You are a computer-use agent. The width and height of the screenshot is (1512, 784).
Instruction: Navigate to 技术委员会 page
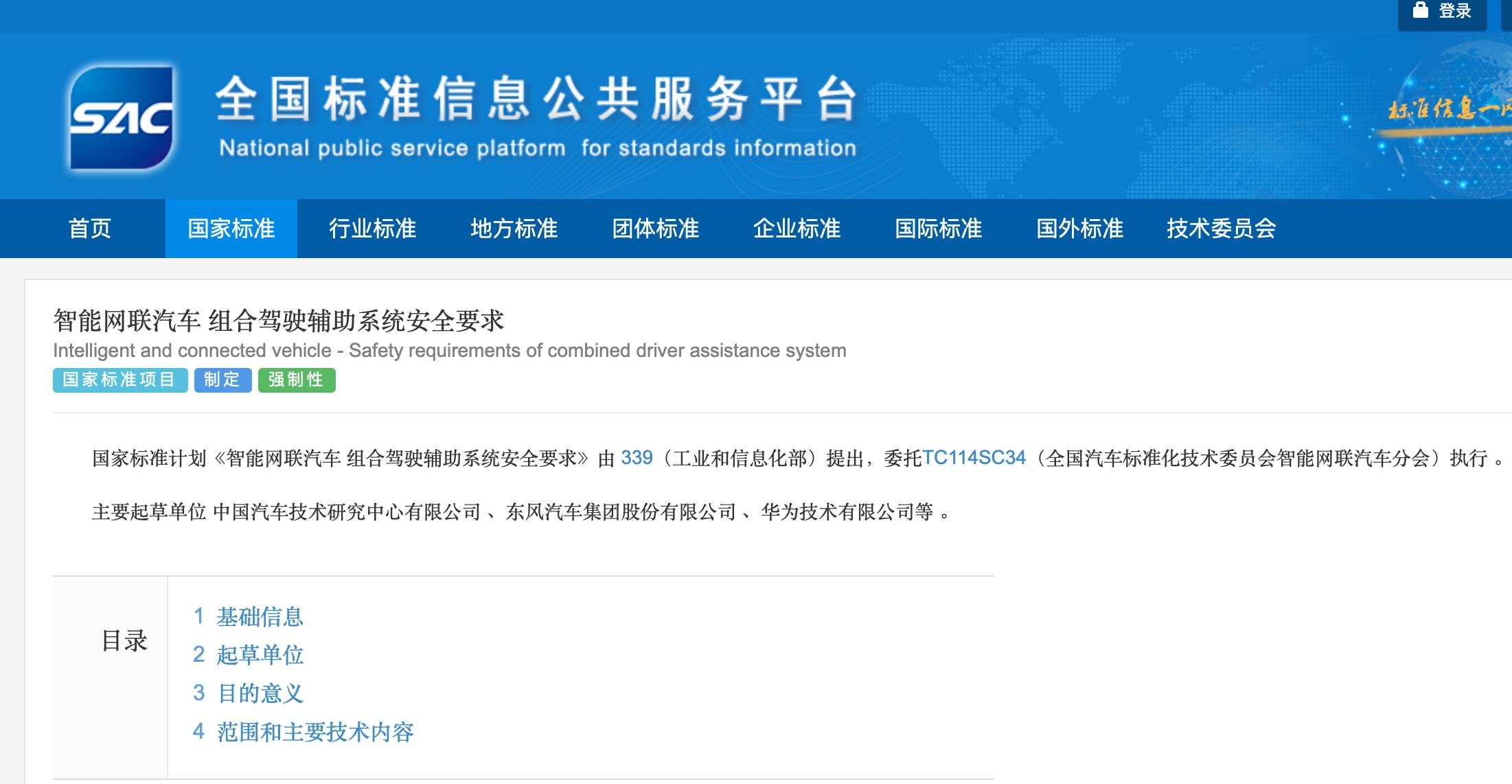1222,229
